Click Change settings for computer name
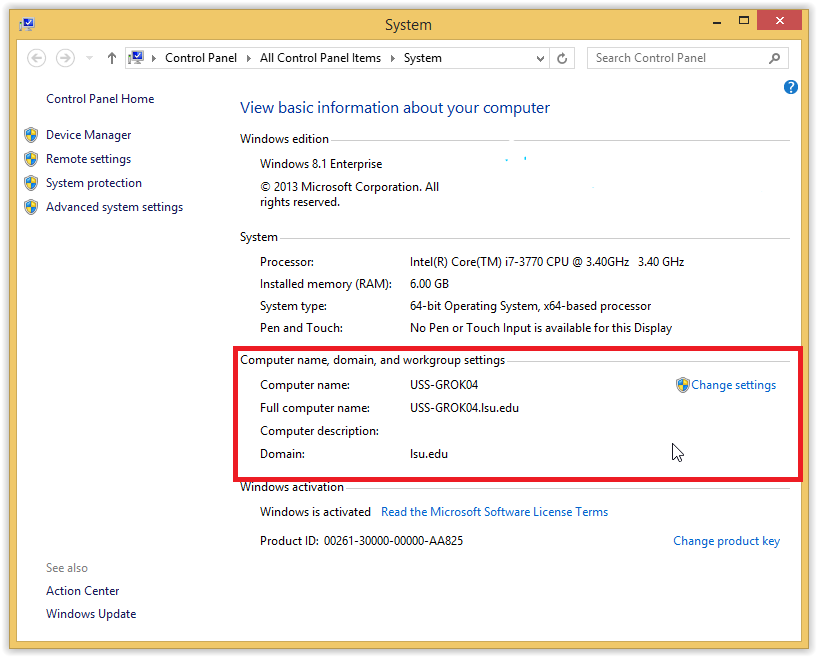This screenshot has height=657, width=817. [733, 385]
